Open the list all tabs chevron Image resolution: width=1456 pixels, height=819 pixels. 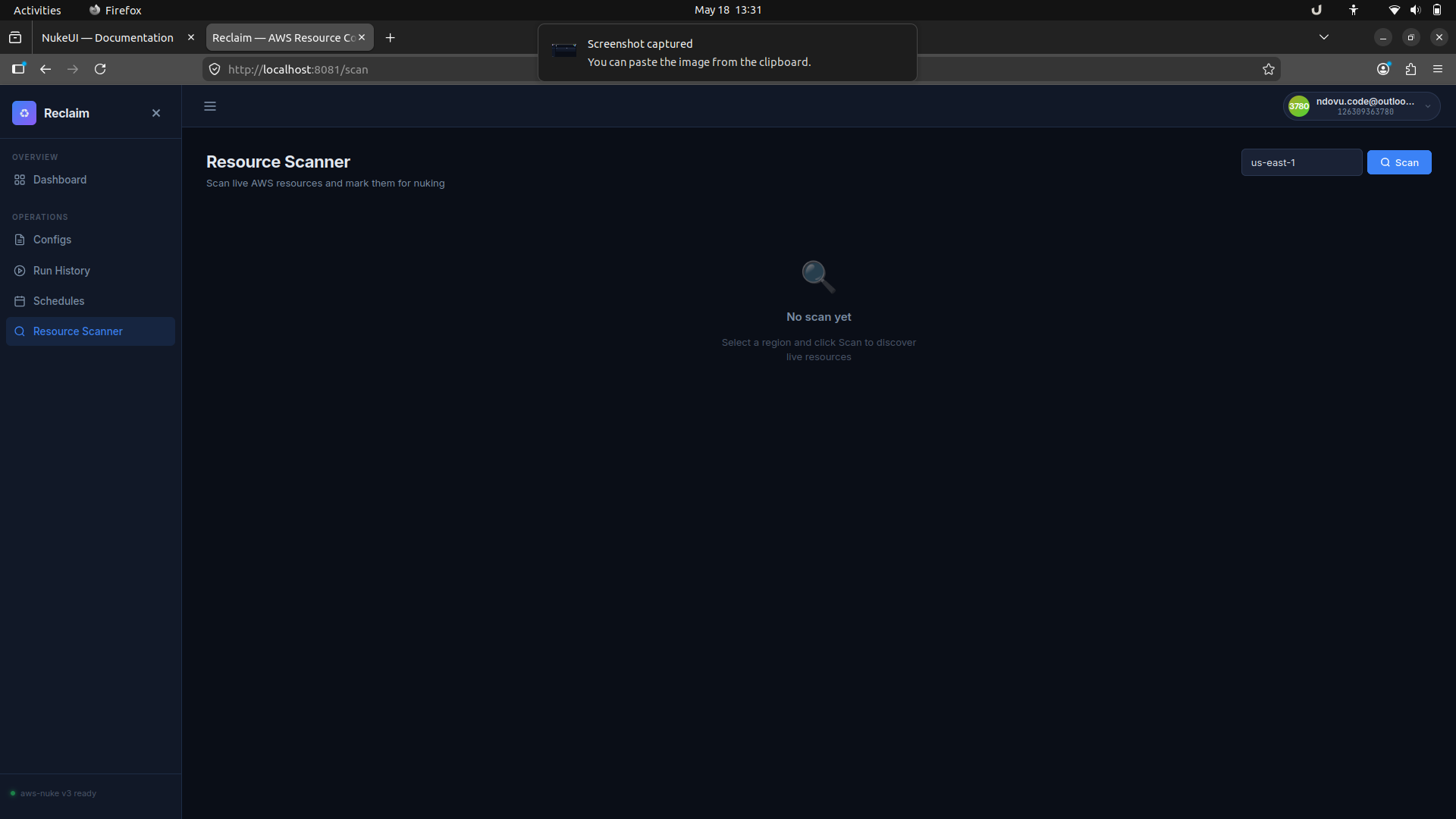click(x=1324, y=37)
